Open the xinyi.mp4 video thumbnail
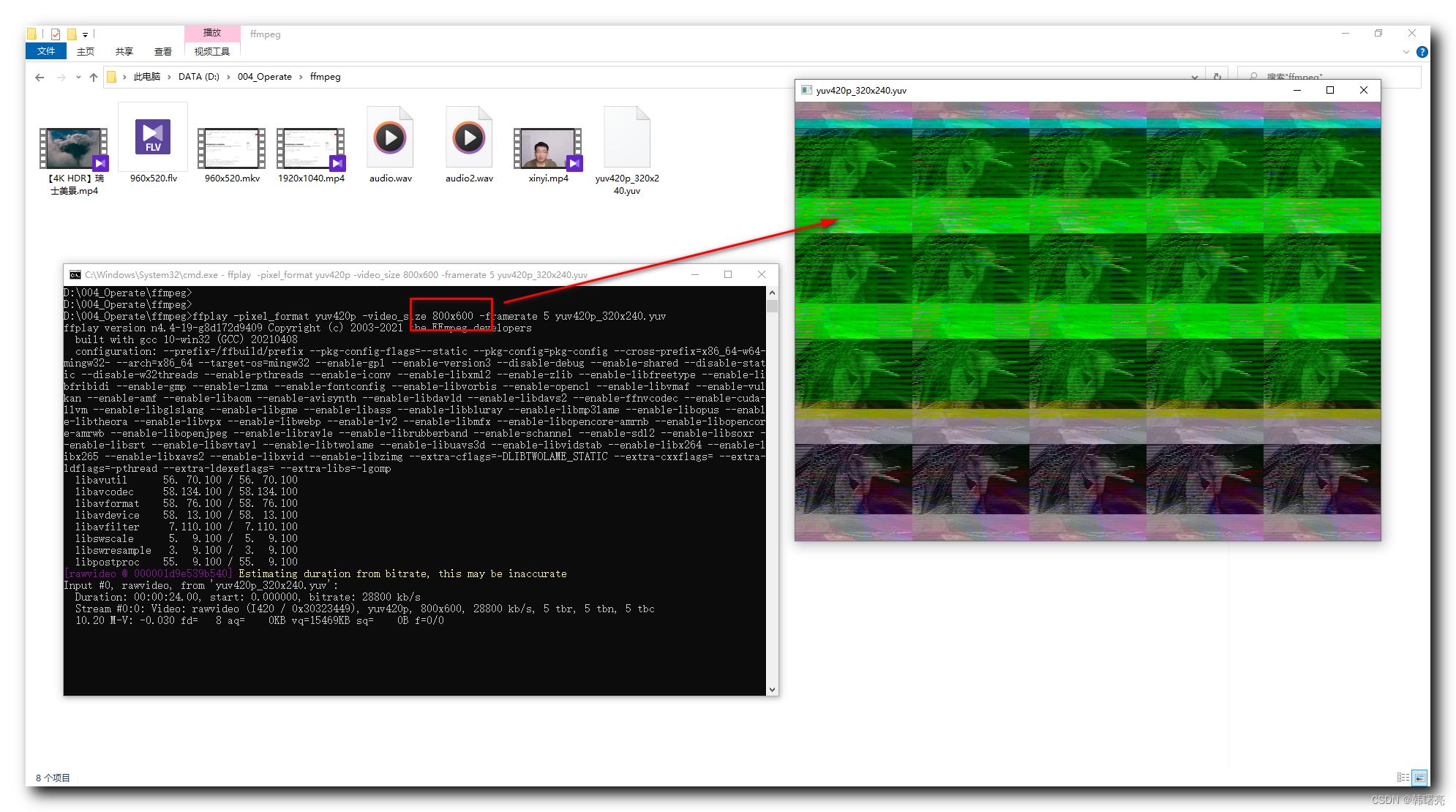 click(547, 148)
